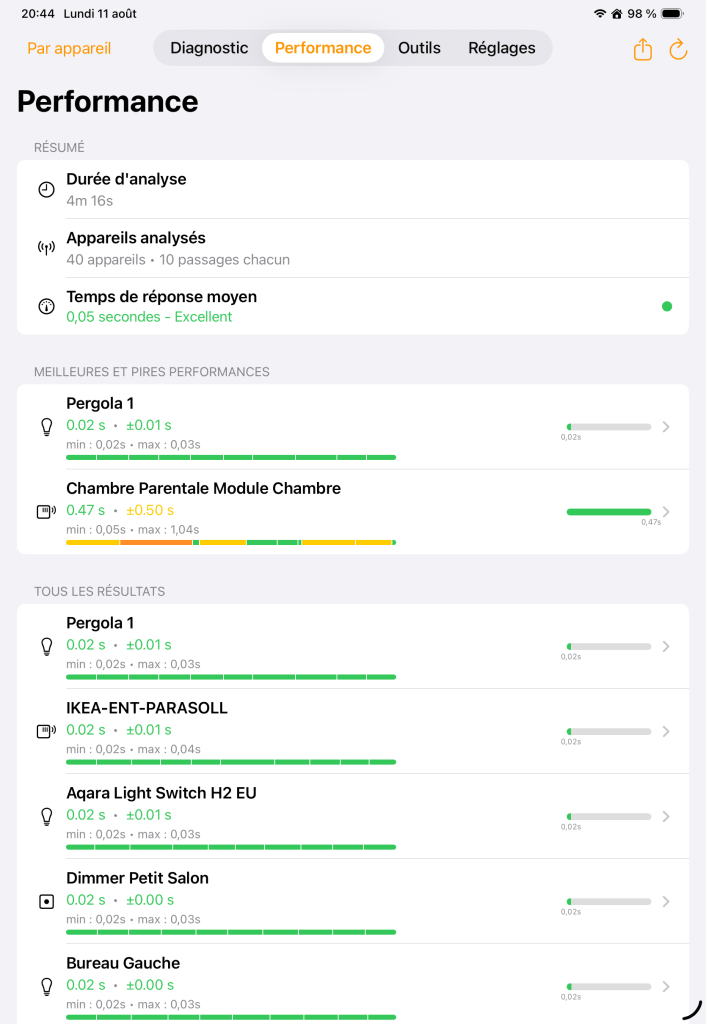The width and height of the screenshot is (706, 1024).
Task: Open the Outils tab
Action: (419, 48)
